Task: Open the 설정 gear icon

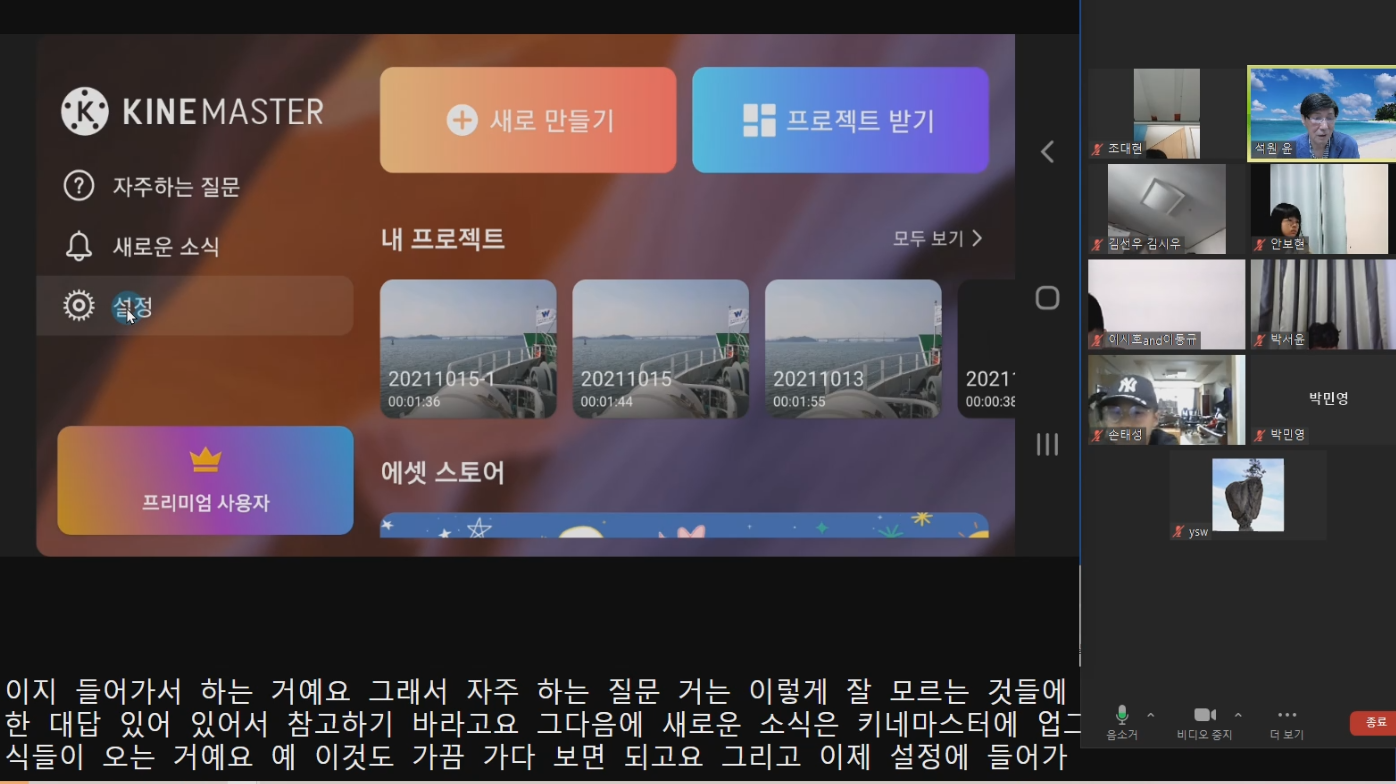Action: [79, 306]
